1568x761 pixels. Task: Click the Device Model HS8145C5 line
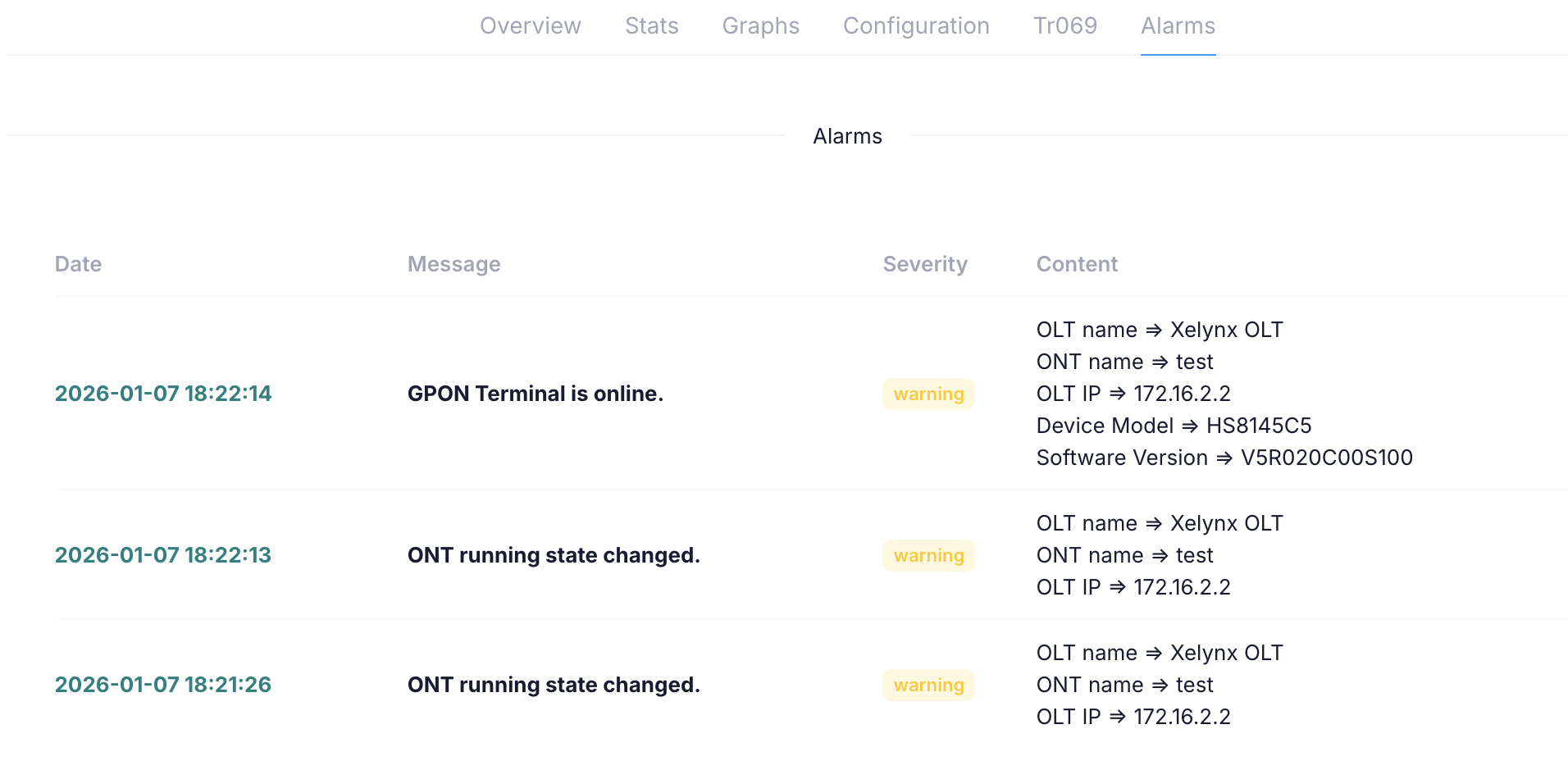point(1173,426)
